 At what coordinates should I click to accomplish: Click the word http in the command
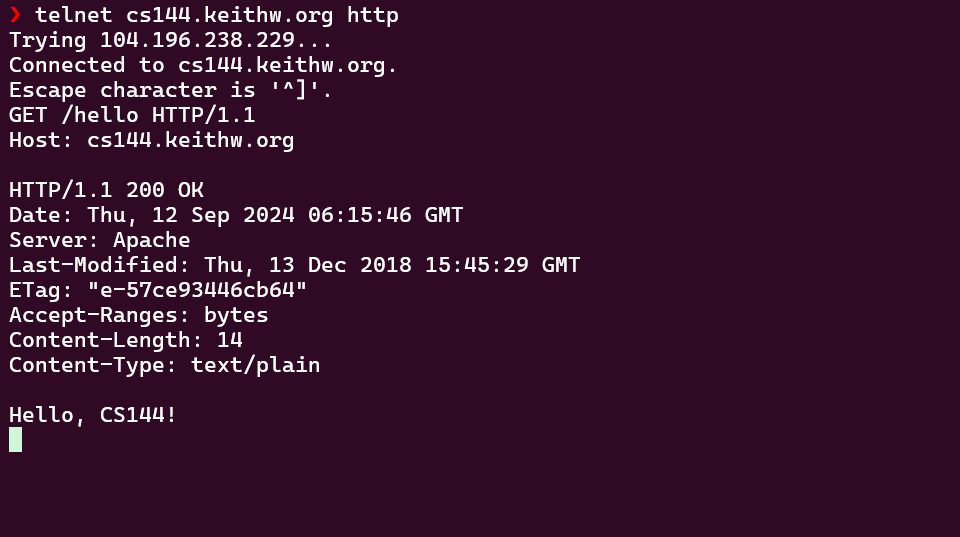tap(373, 15)
